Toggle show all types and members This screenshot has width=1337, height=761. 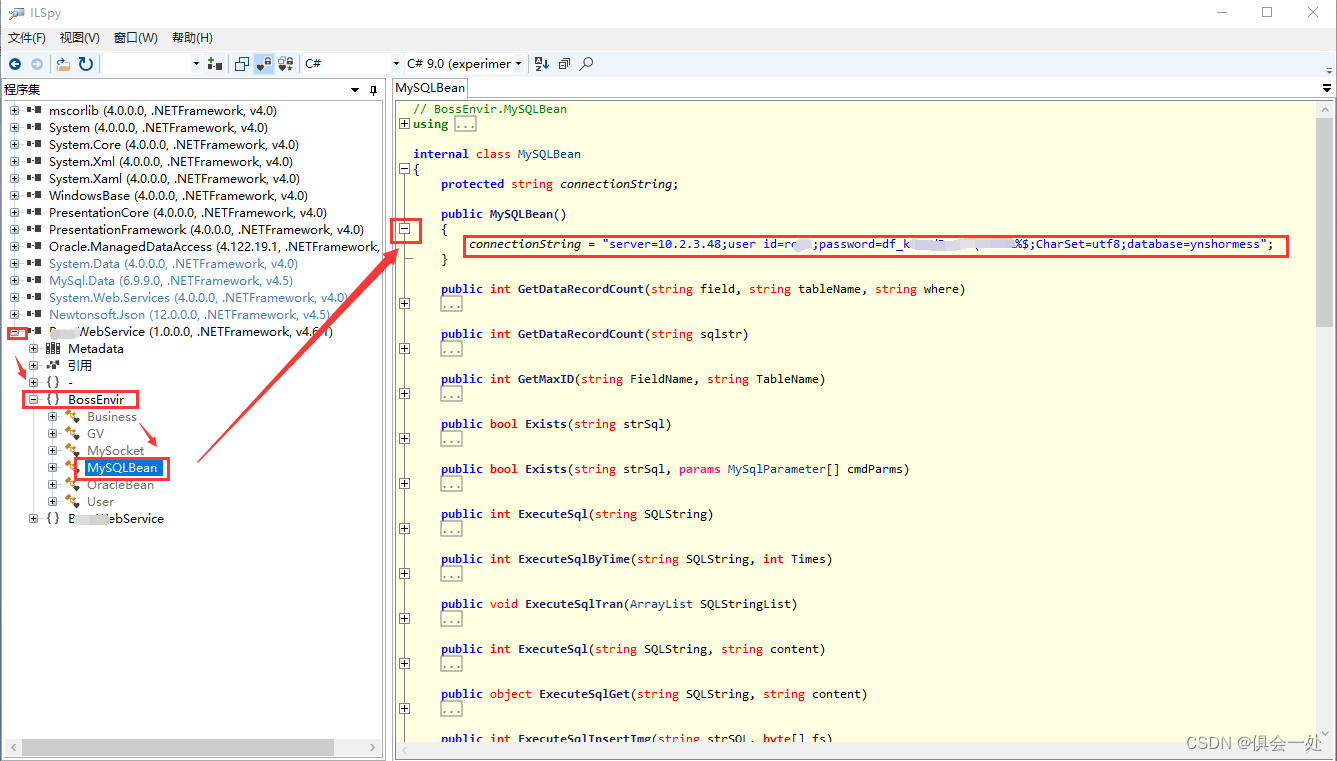tap(285, 64)
